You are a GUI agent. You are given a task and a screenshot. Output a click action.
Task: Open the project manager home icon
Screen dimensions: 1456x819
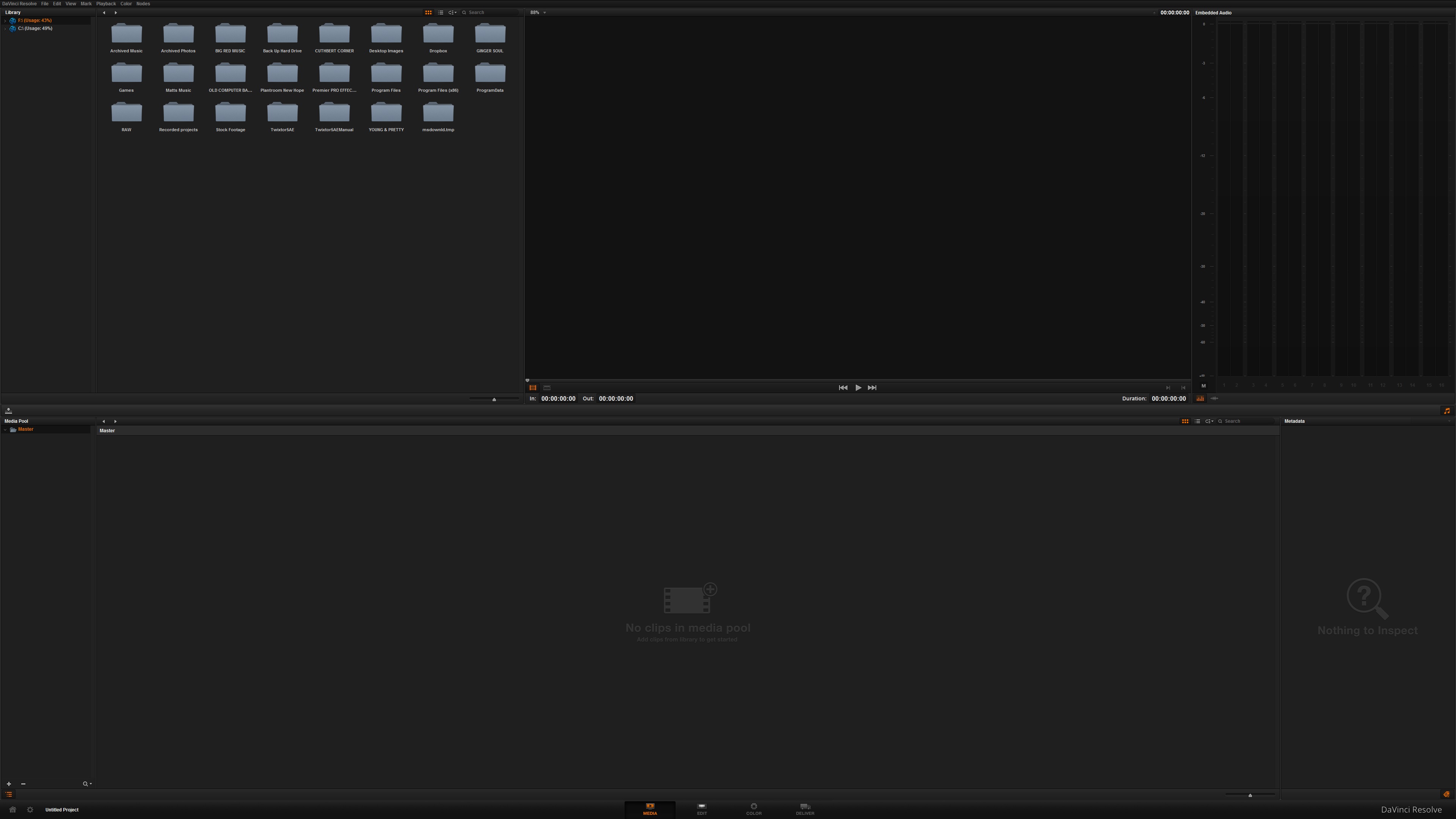point(12,810)
